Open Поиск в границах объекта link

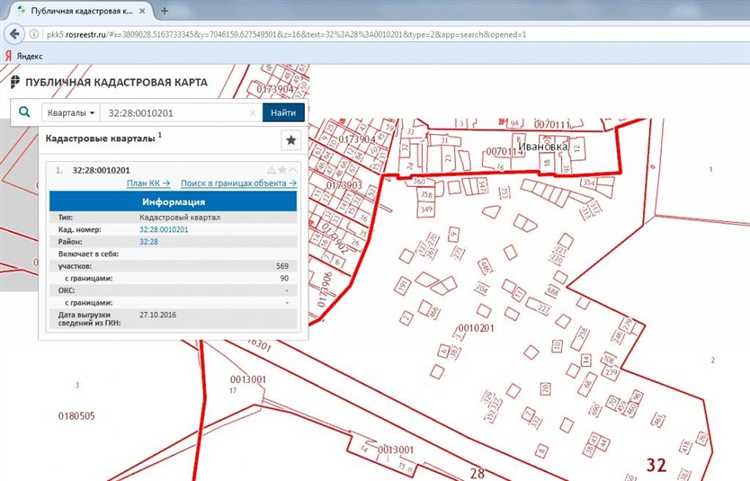[239, 183]
